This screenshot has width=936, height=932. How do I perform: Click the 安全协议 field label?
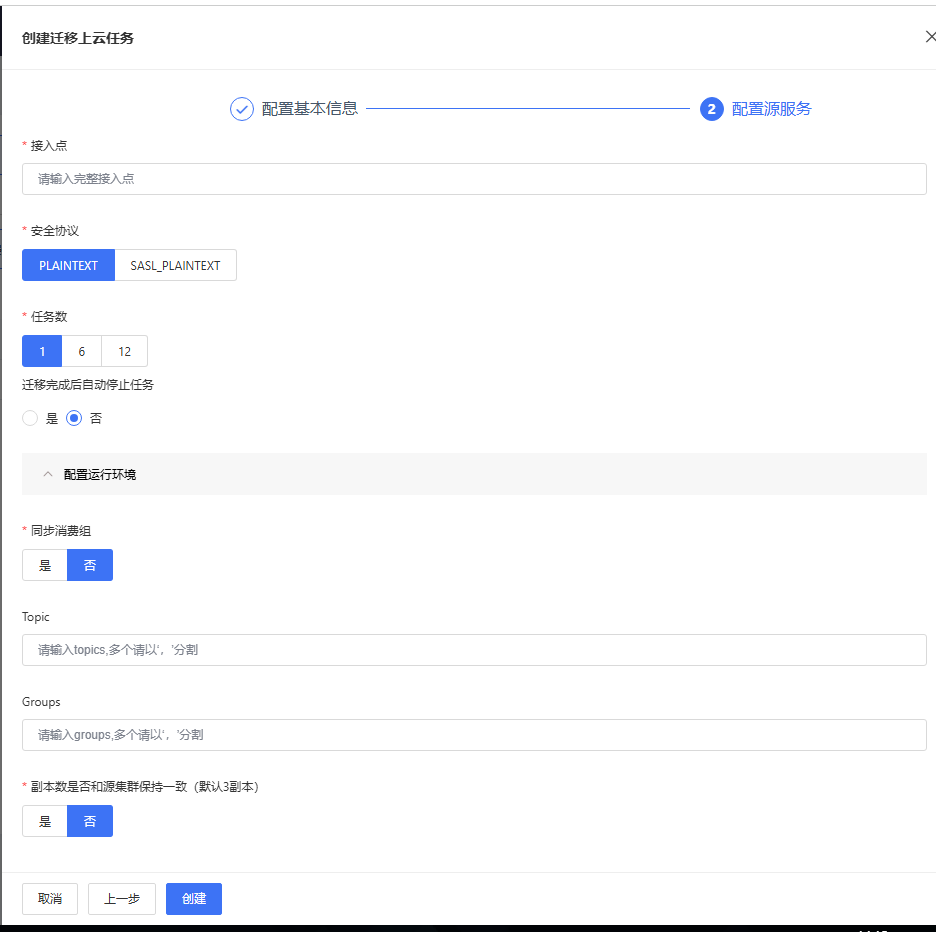click(55, 230)
